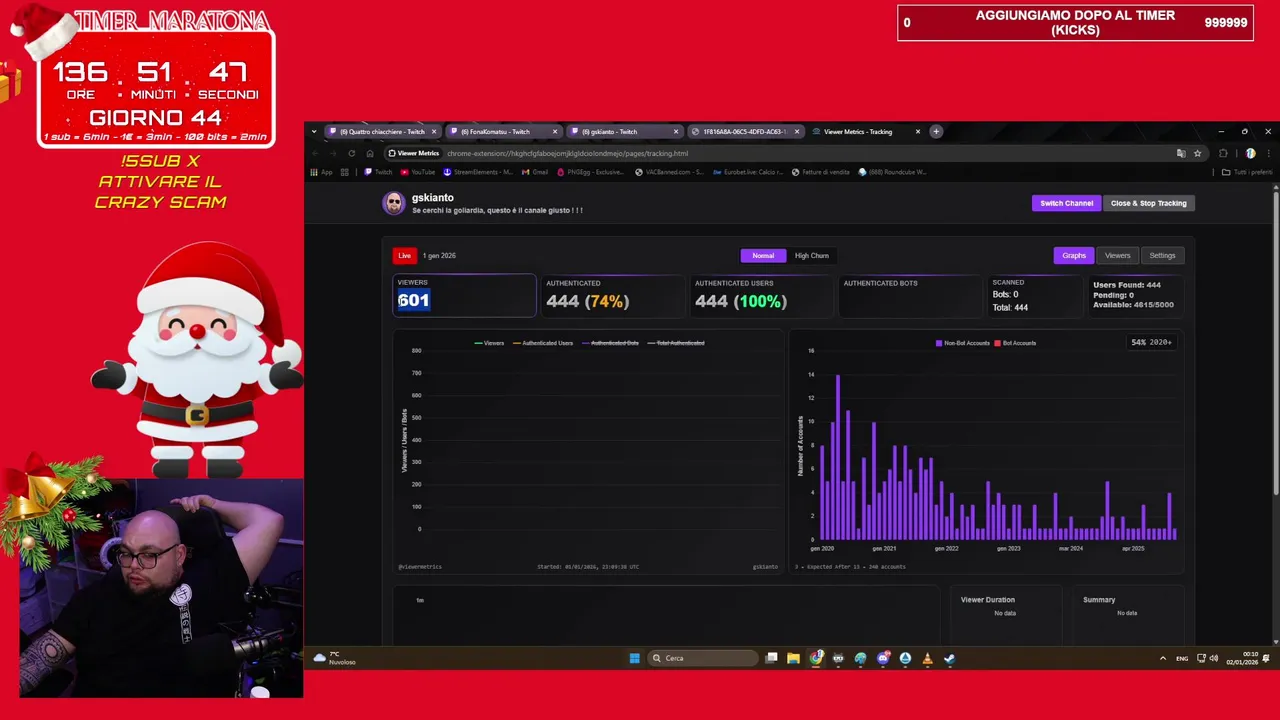The image size is (1280, 720).
Task: Click the browser reload icon
Action: 351,153
